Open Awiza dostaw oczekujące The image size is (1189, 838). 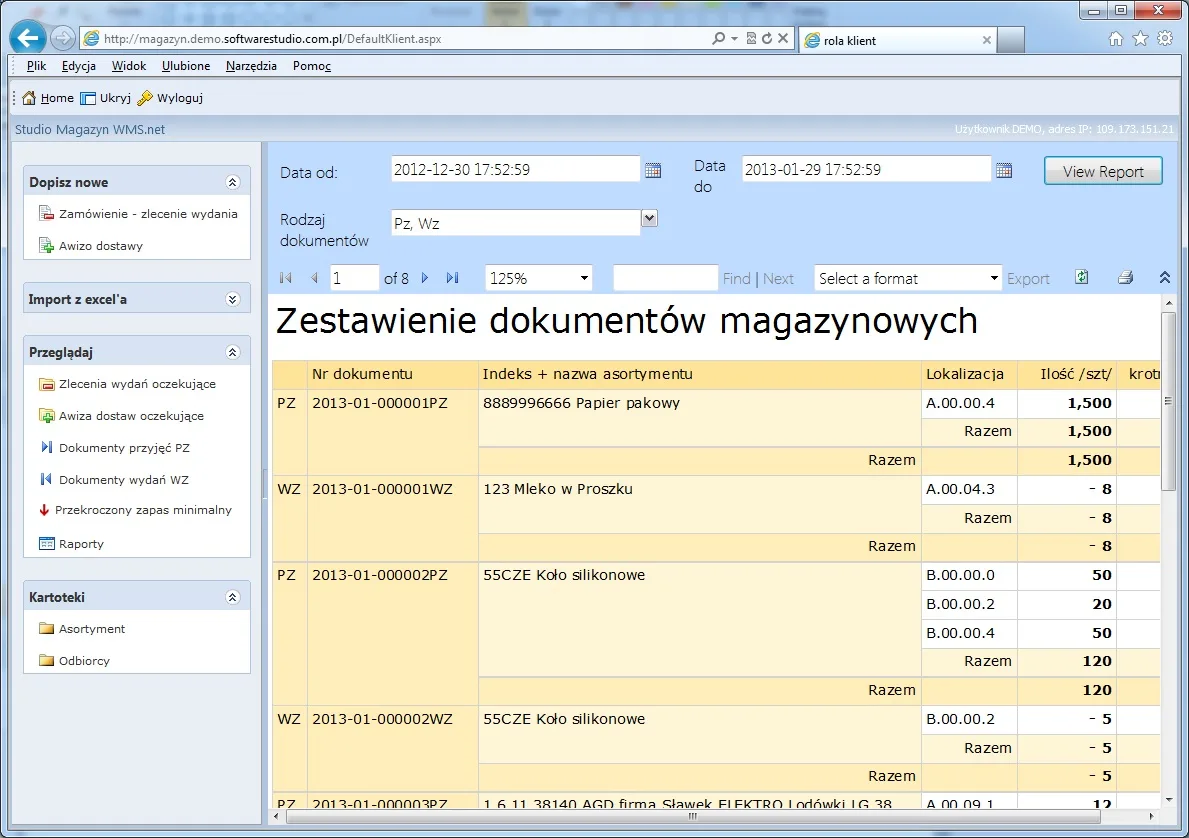tap(121, 416)
